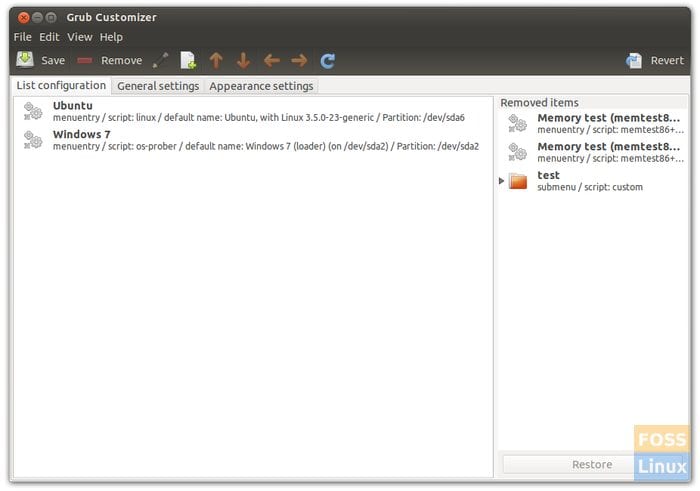Click the left arrow toolbar icon

click(x=271, y=60)
